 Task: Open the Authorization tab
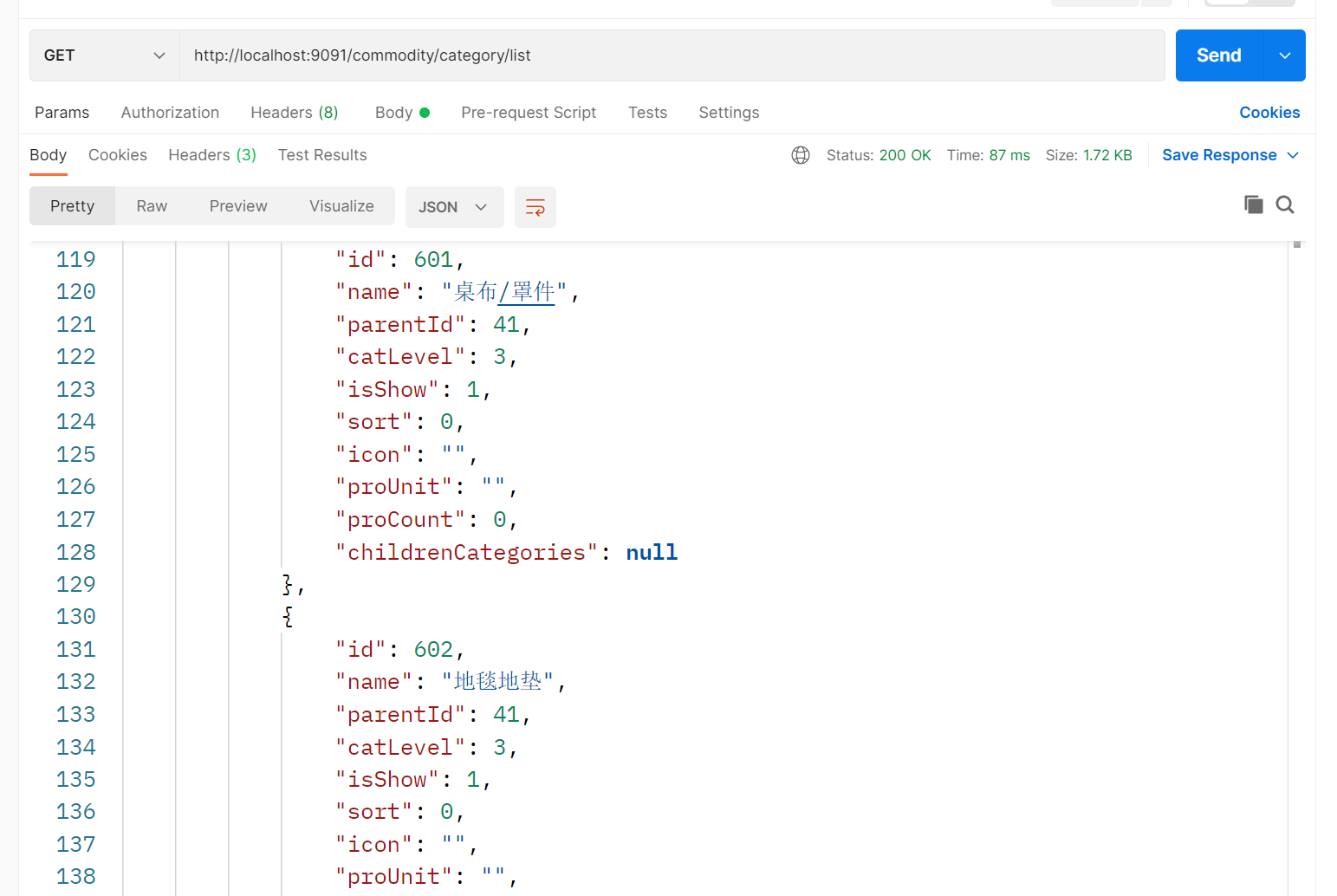click(170, 113)
